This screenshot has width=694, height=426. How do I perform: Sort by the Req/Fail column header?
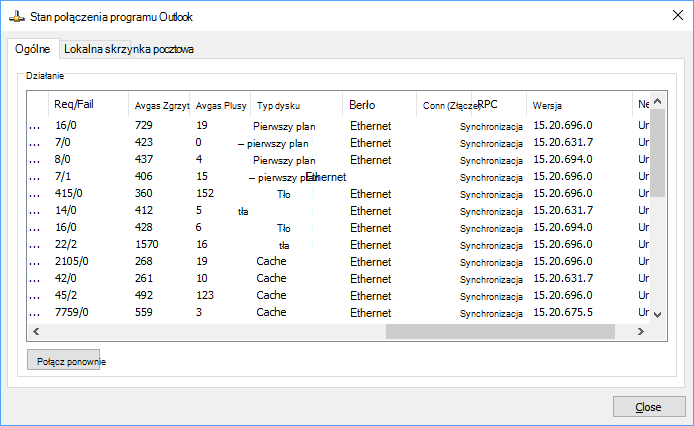point(89,105)
